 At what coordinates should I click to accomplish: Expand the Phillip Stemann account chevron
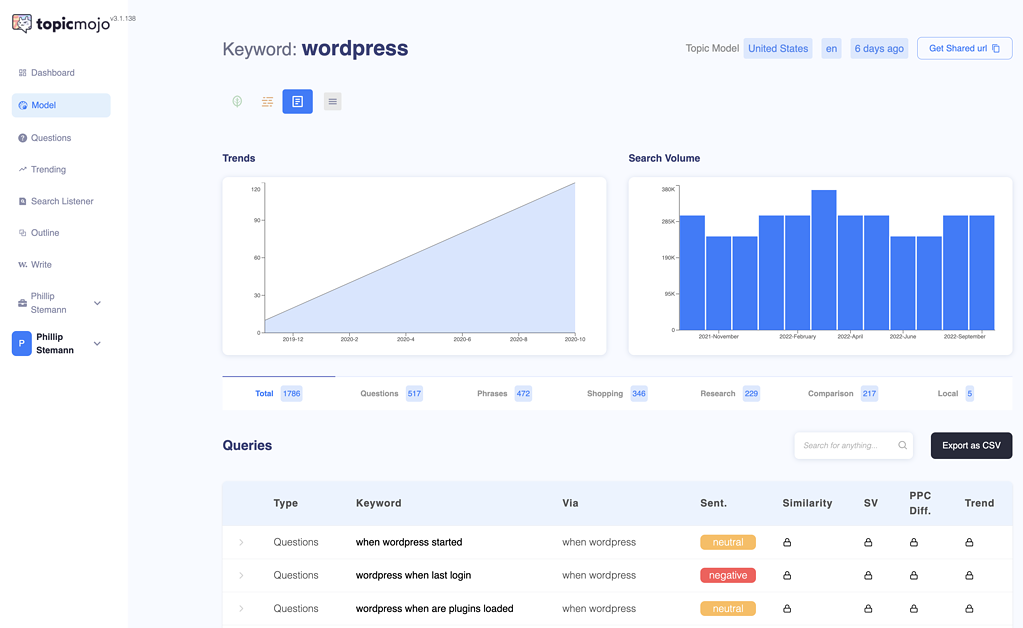click(x=97, y=344)
